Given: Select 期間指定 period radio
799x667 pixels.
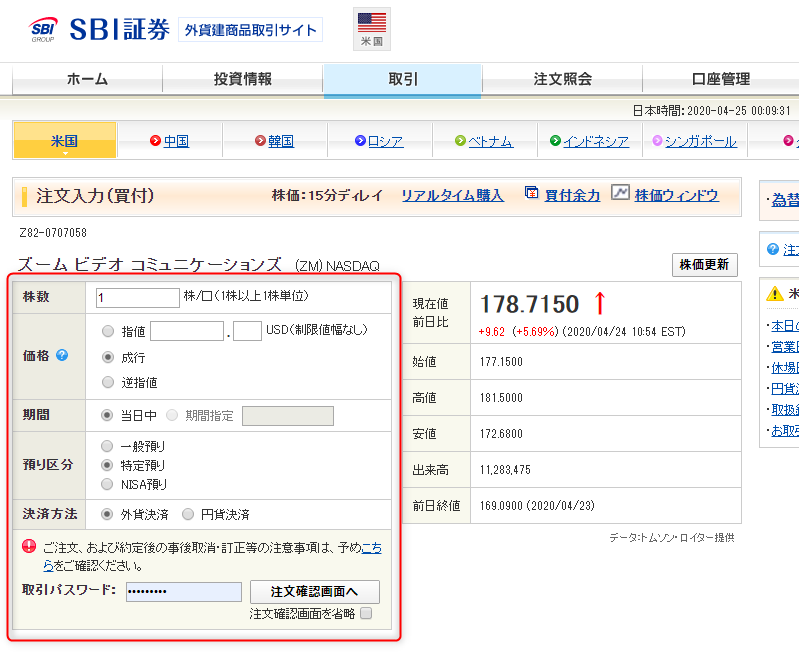Looking at the screenshot, I should (x=172, y=415).
